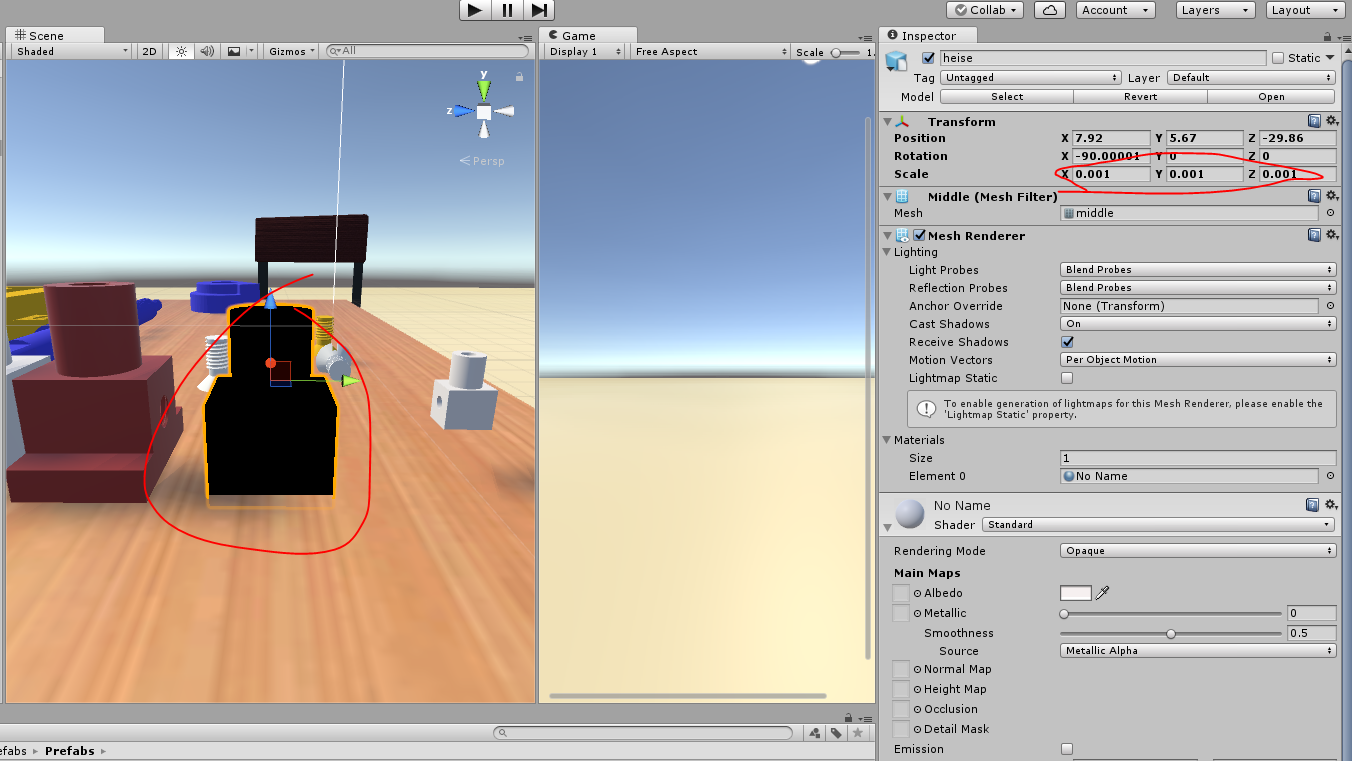
Task: Open Shaded draw mode dropdown
Action: click(71, 51)
